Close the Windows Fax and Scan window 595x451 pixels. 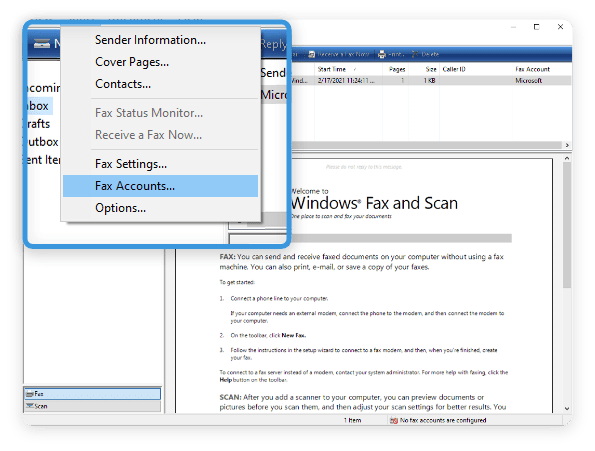pyautogui.click(x=560, y=27)
